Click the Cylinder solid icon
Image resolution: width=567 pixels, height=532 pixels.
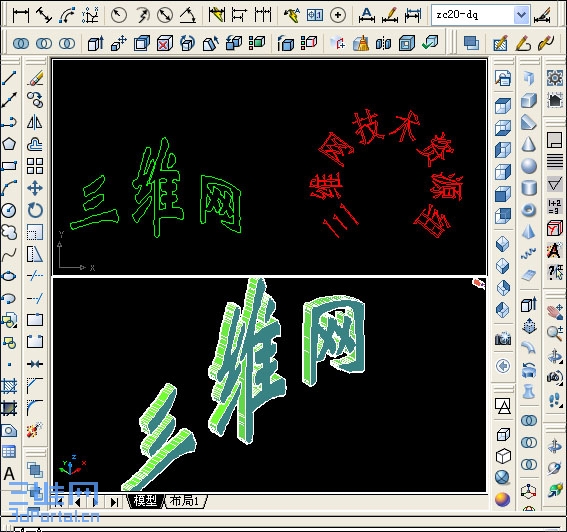pos(529,188)
